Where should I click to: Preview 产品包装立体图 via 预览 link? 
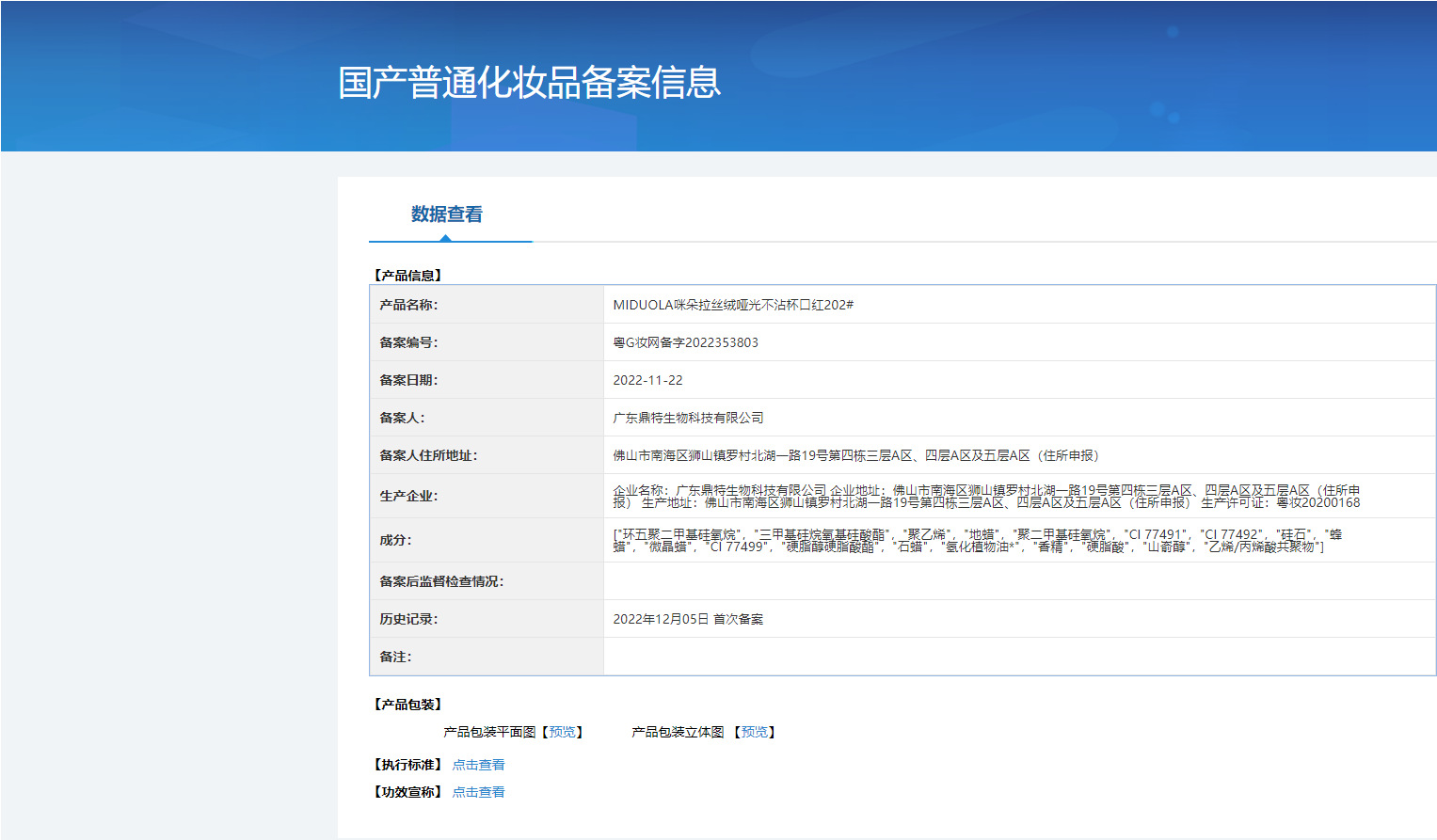755,732
